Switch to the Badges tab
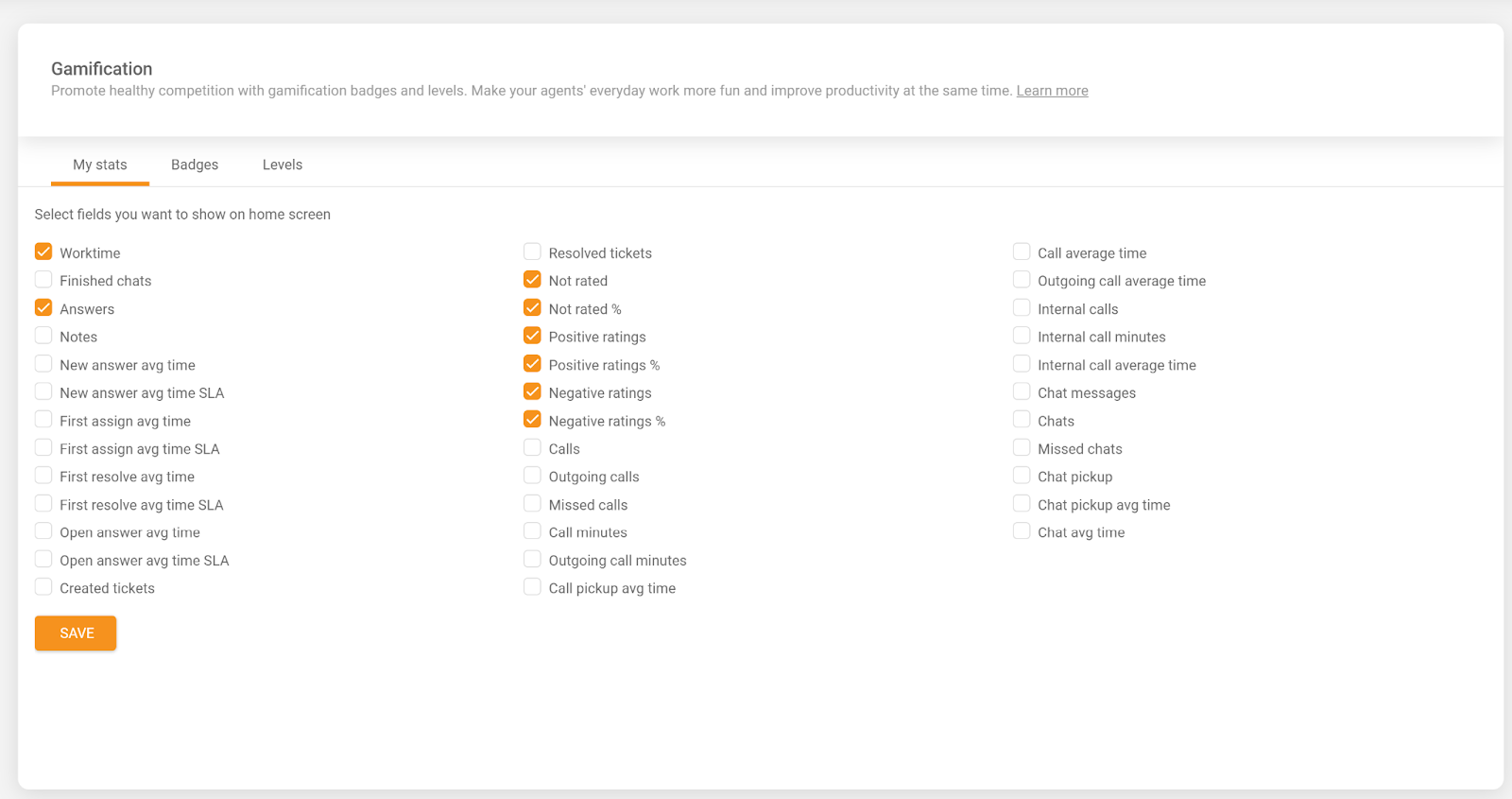Image resolution: width=1512 pixels, height=799 pixels. click(x=195, y=165)
